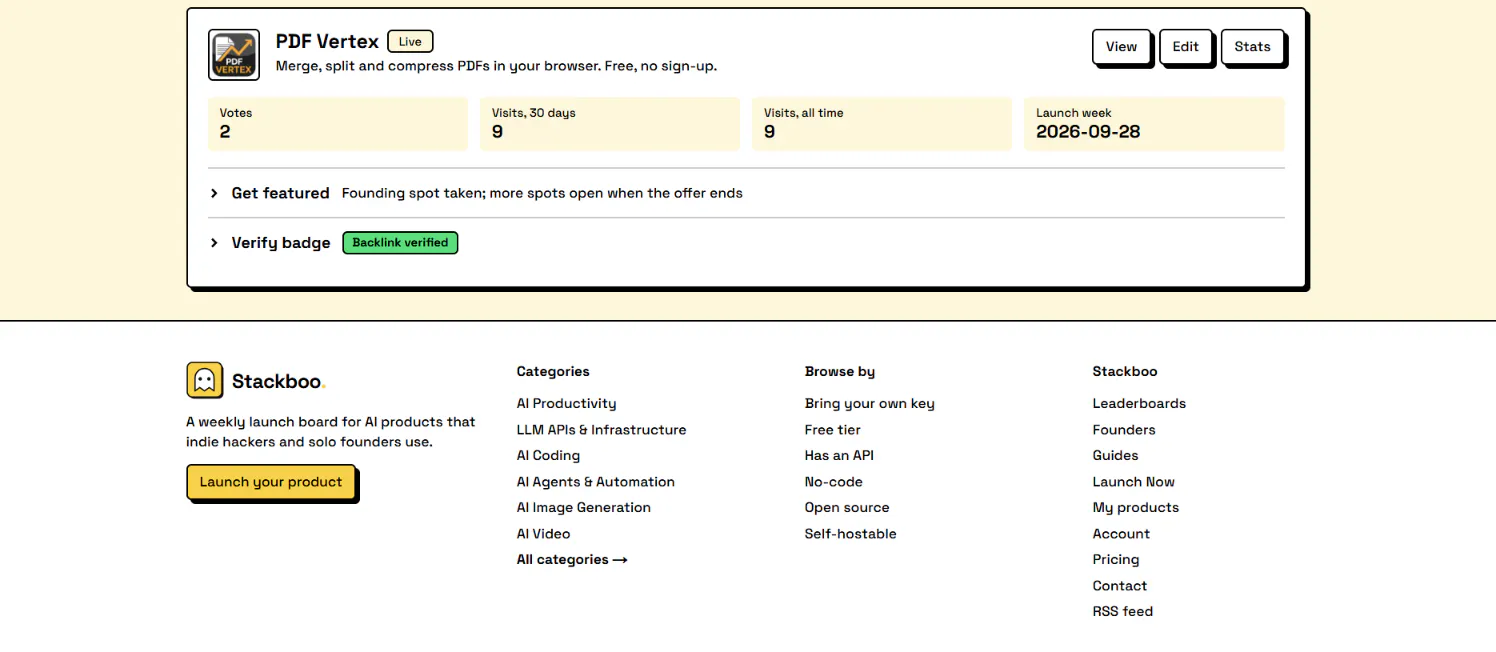Open the PDF Vertex product title
Screen dimensions: 1496x652
tap(327, 41)
